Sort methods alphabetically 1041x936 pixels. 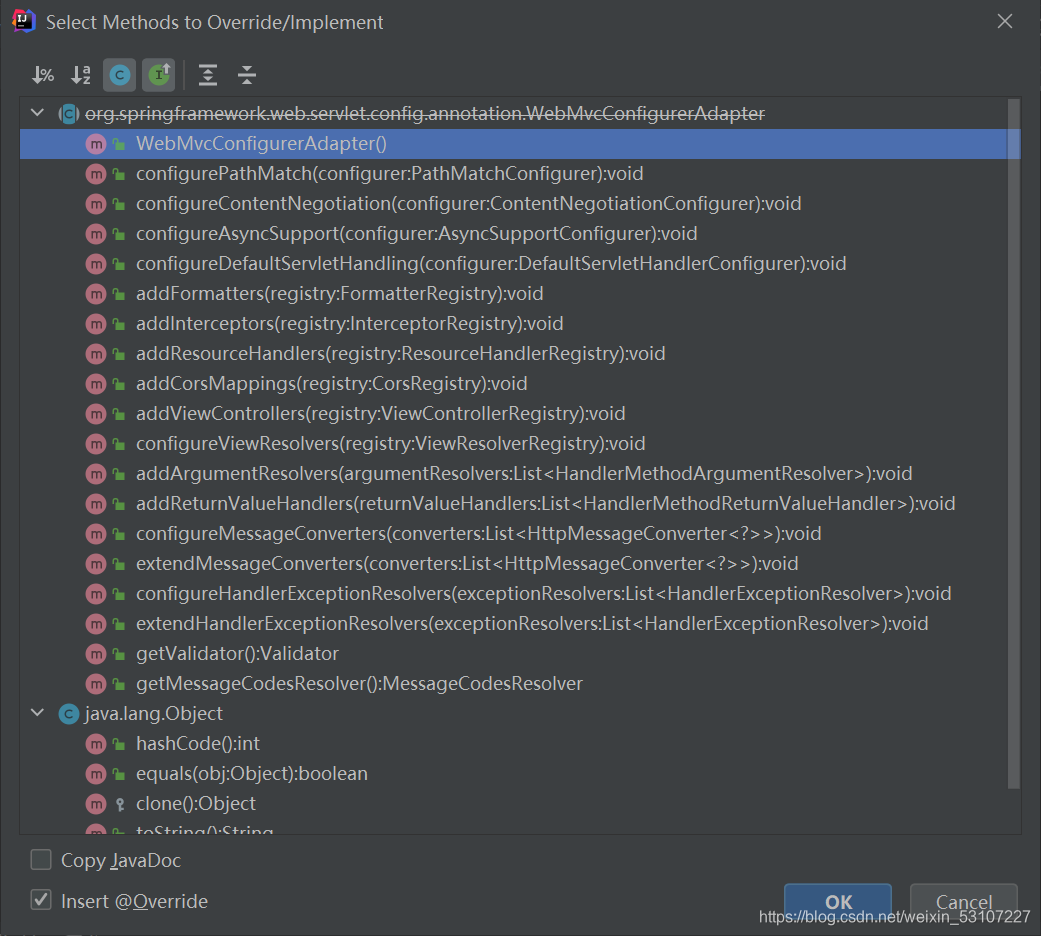[x=81, y=75]
